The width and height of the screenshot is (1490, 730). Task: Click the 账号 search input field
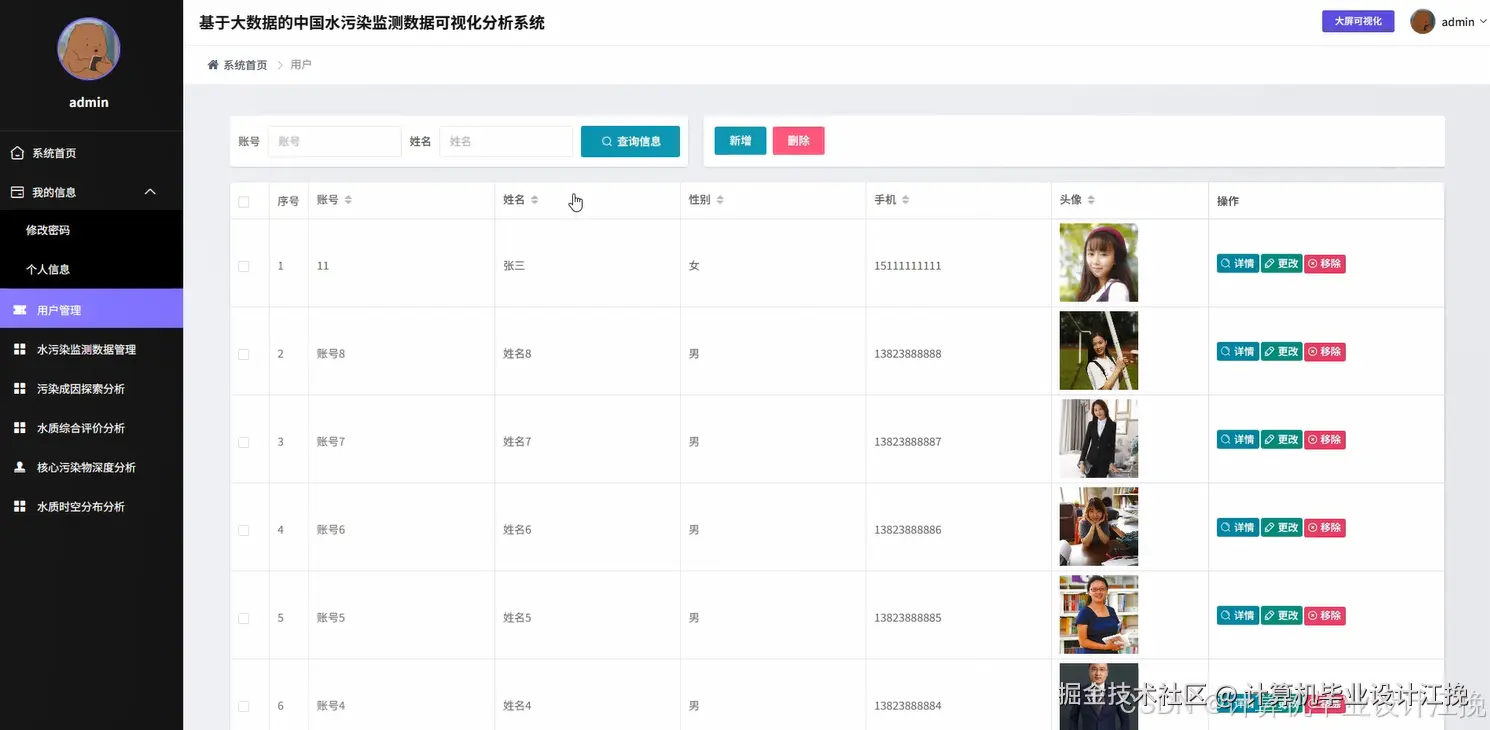[334, 141]
